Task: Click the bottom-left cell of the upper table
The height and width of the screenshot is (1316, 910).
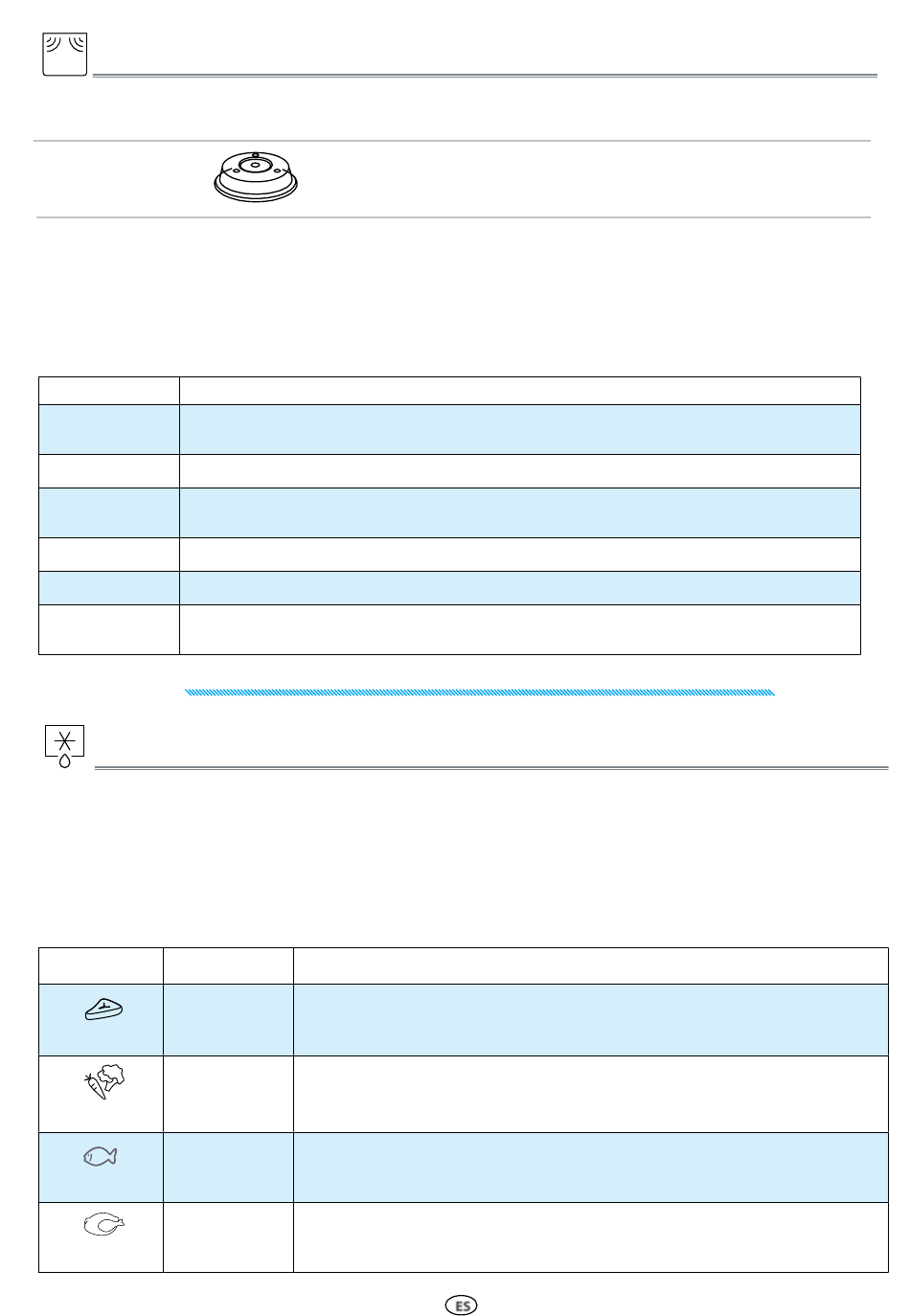Action: 109,629
